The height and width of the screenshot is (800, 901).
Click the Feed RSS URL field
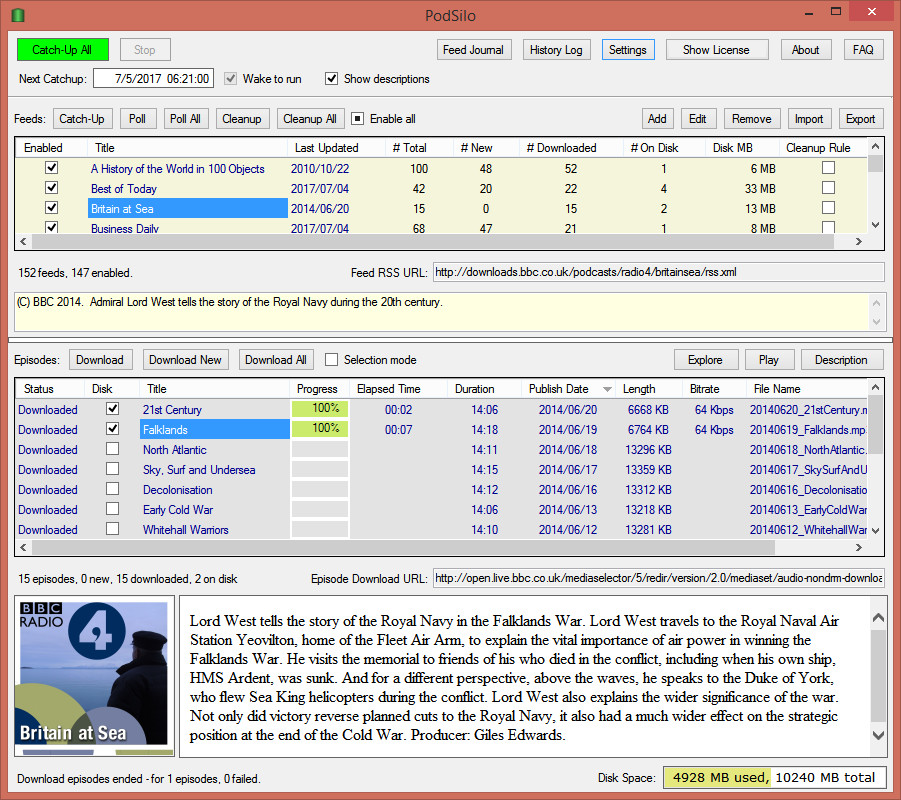click(x=659, y=272)
